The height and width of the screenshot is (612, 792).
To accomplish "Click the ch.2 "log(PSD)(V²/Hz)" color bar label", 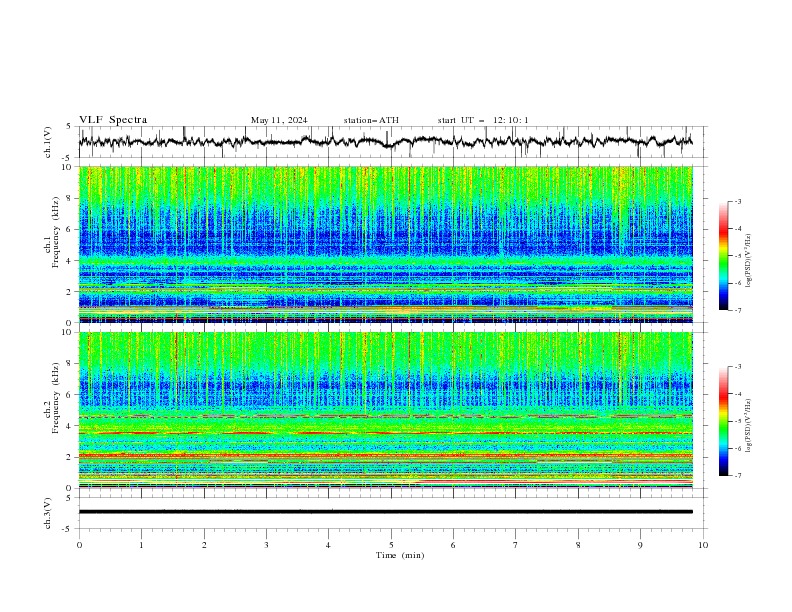I will (749, 425).
